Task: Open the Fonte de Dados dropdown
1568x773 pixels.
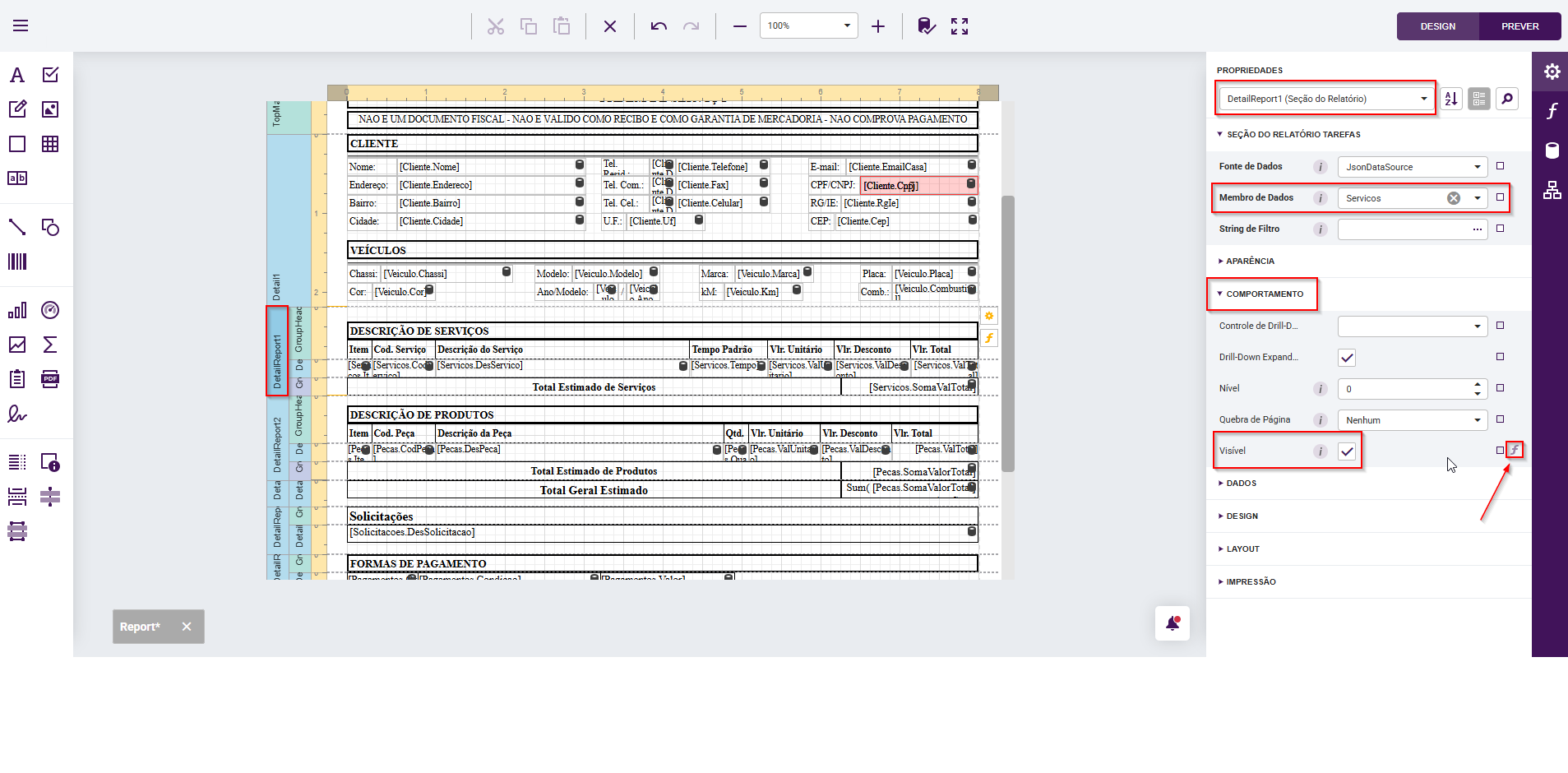Action: pyautogui.click(x=1478, y=167)
